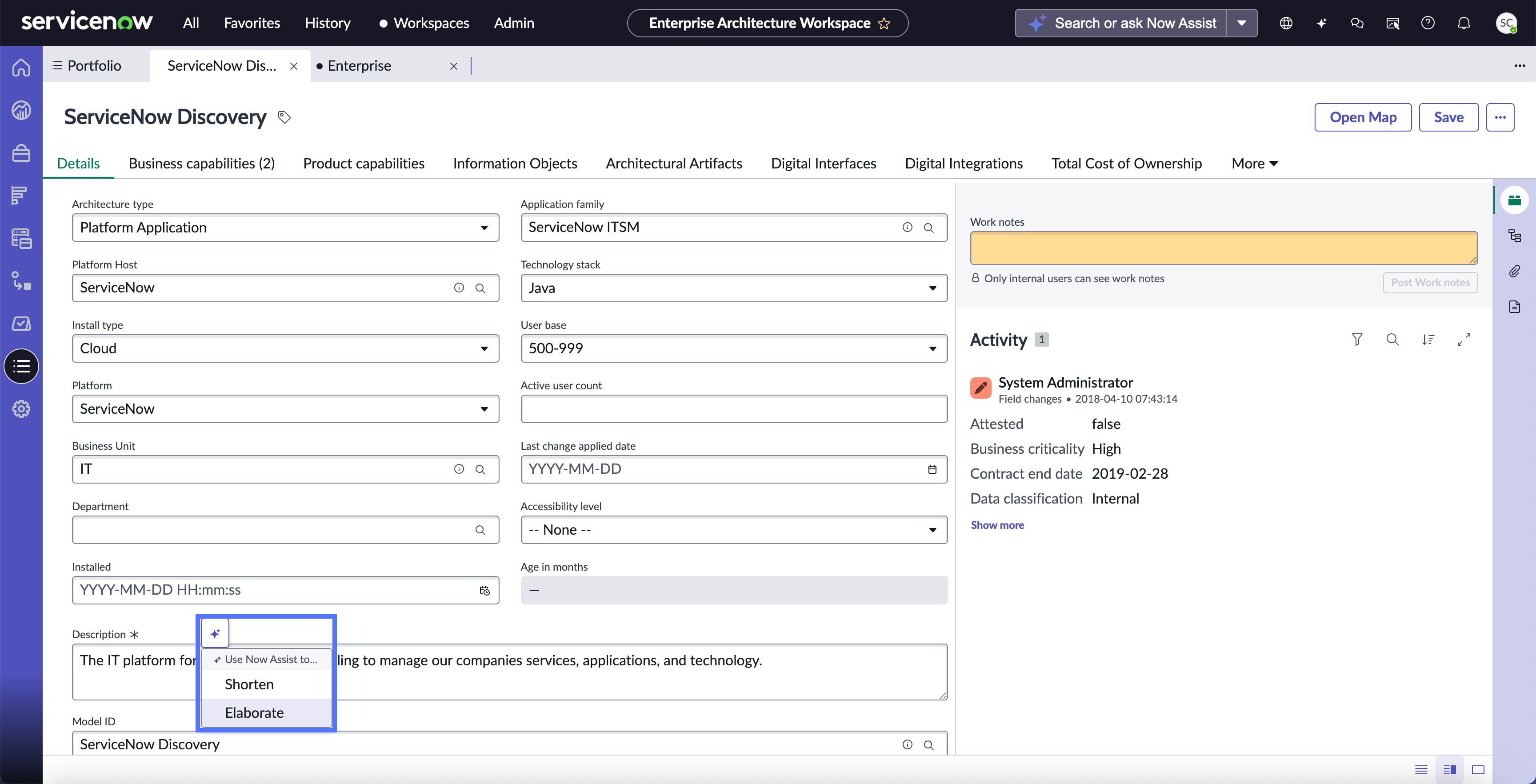The height and width of the screenshot is (784, 1536).
Task: Save the ServiceNow Discovery record
Action: pos(1448,117)
